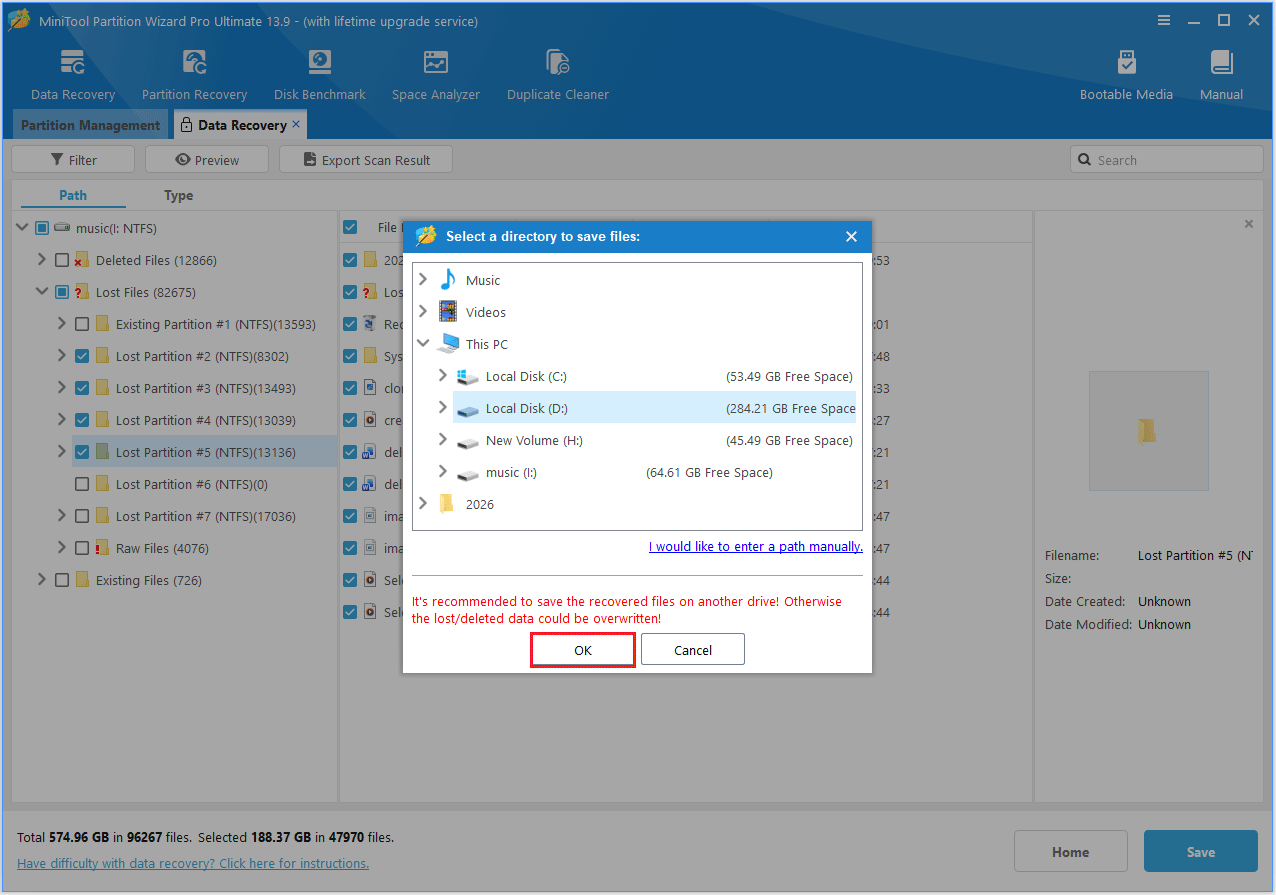The image size is (1276, 895).
Task: Uncheck Lost Partition #3 checkbox
Action: pyautogui.click(x=82, y=388)
